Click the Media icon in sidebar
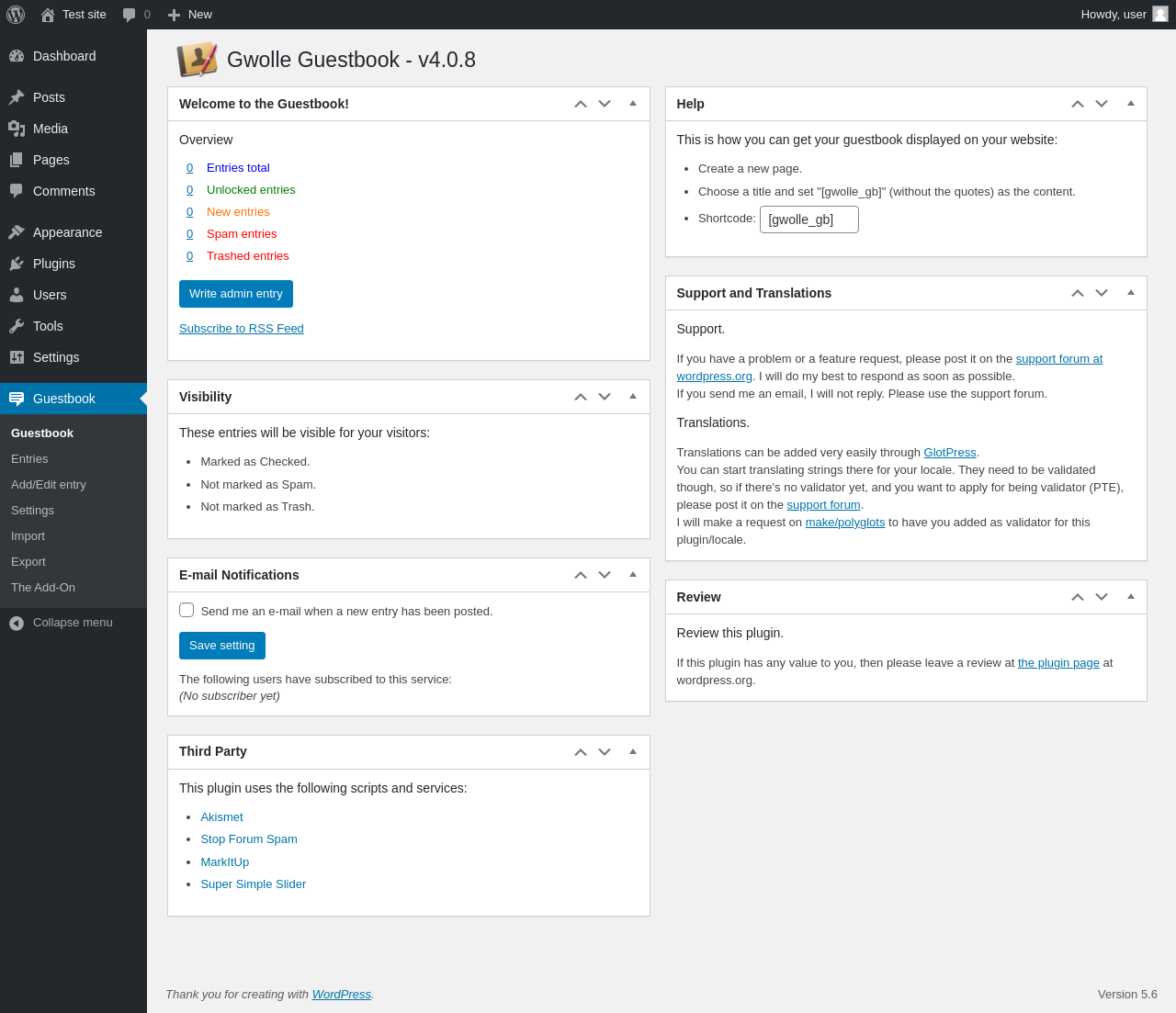 [17, 129]
